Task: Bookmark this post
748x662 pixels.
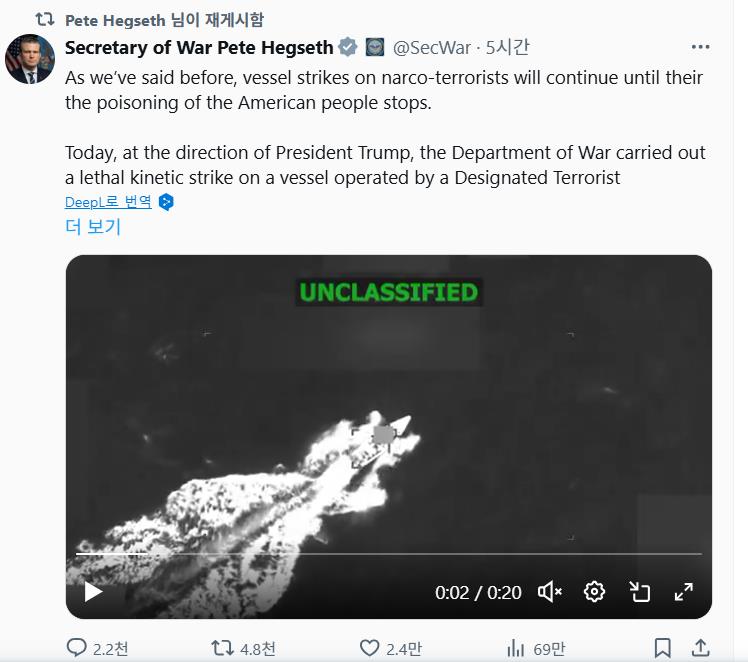Action: 662,648
